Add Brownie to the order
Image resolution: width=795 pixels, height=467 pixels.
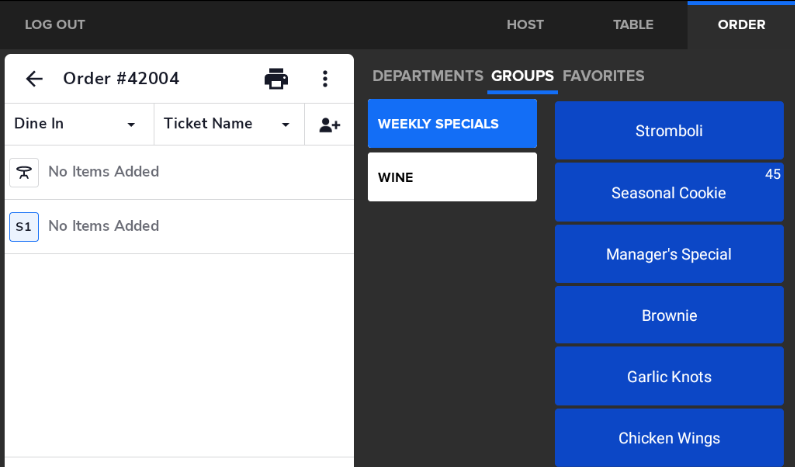point(669,315)
